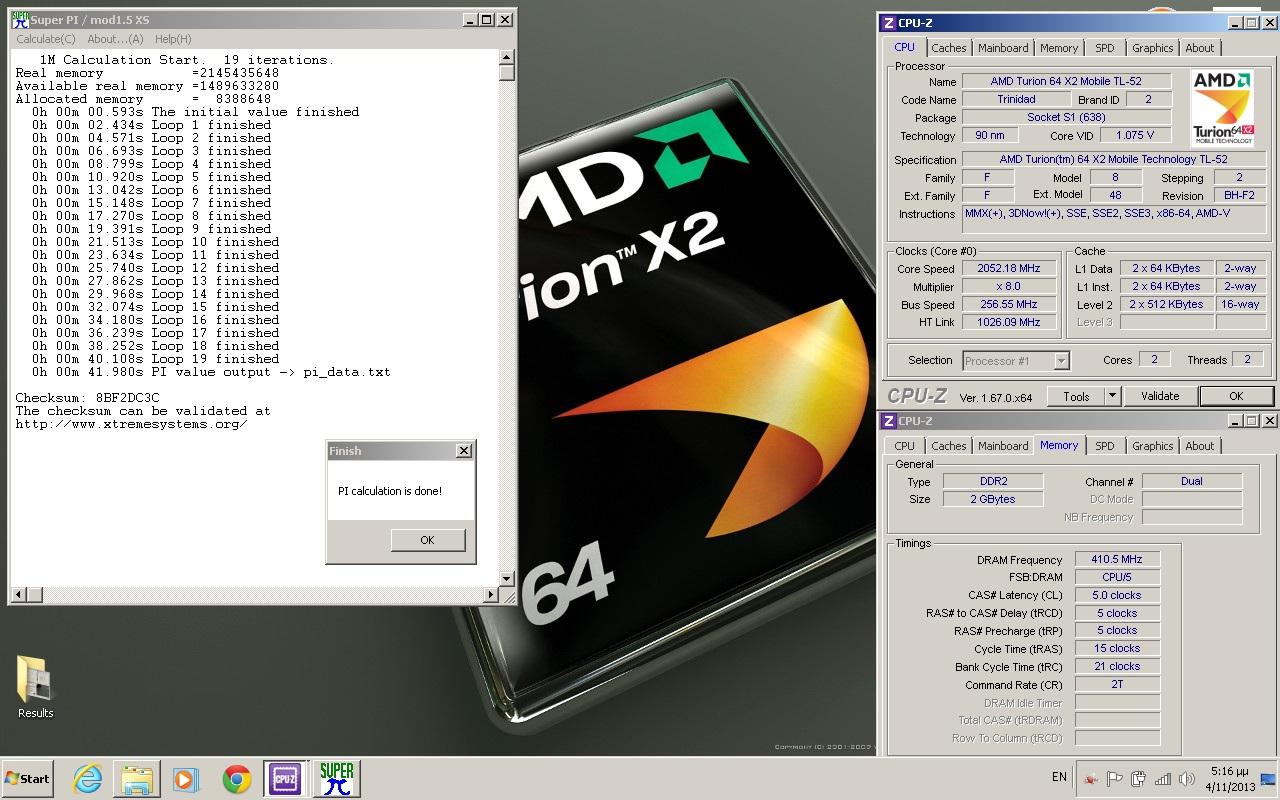Click Super PI horizontal scrollbar right arrow
1280x800 pixels.
[491, 595]
